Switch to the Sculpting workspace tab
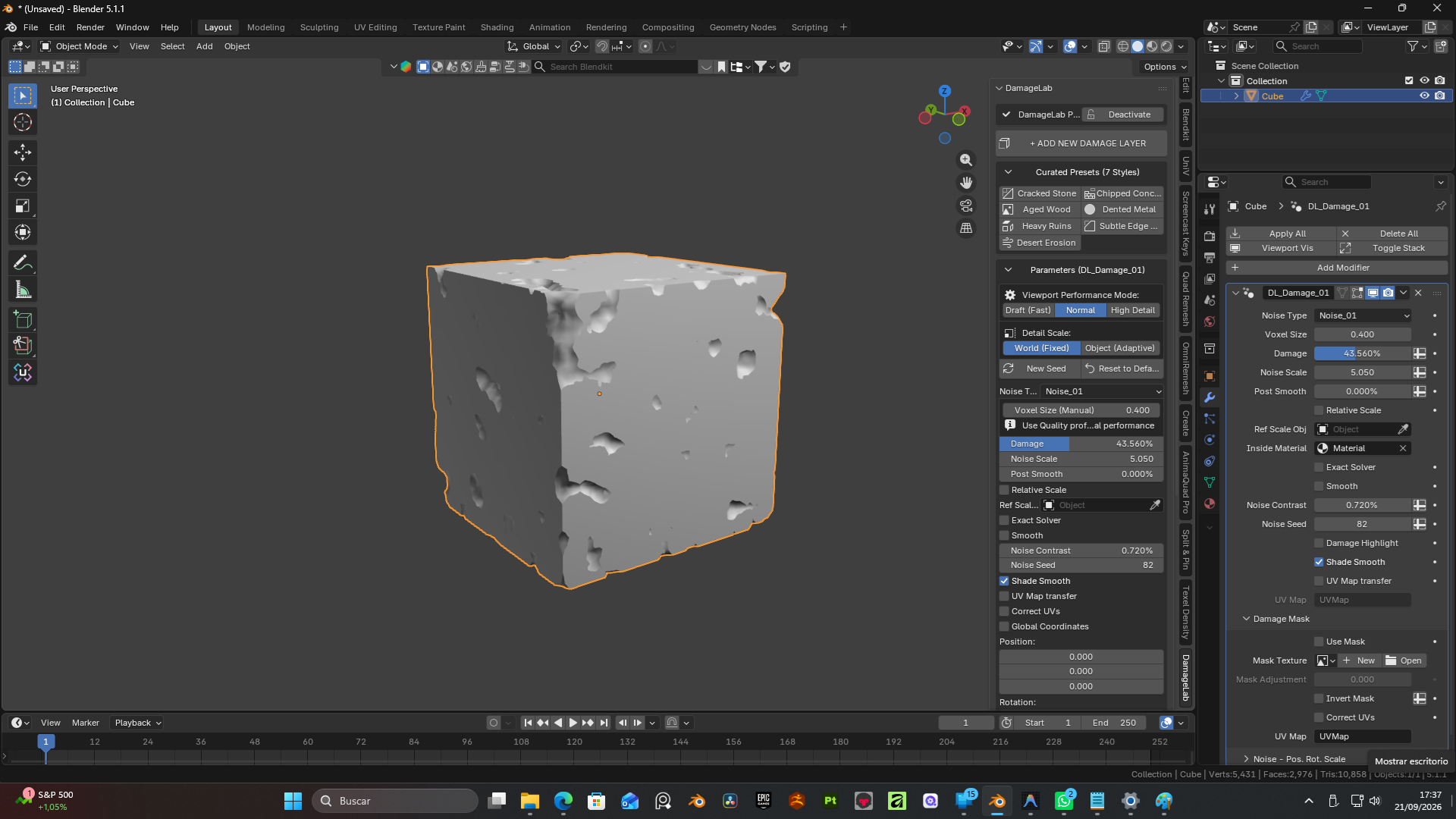Image resolution: width=1456 pixels, height=819 pixels. [x=319, y=27]
